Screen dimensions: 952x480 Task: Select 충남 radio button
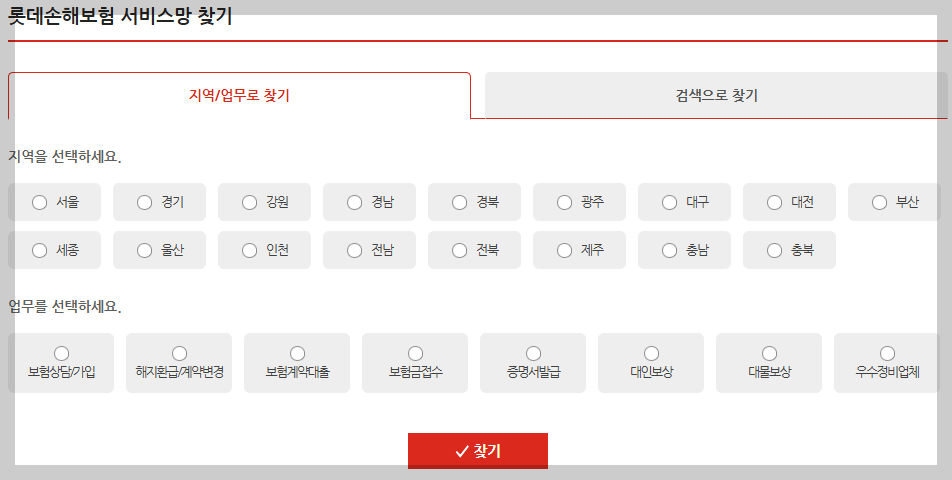(670, 250)
